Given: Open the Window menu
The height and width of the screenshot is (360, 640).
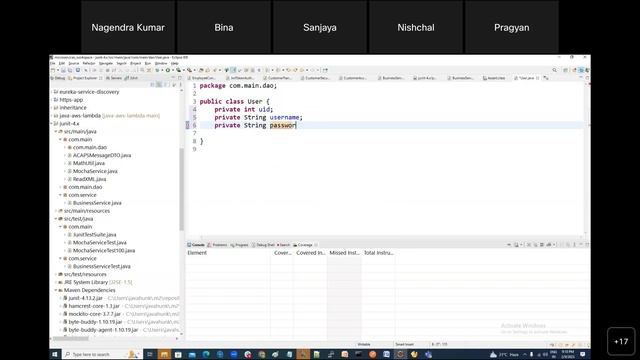Looking at the screenshot, I should pos(161,64).
